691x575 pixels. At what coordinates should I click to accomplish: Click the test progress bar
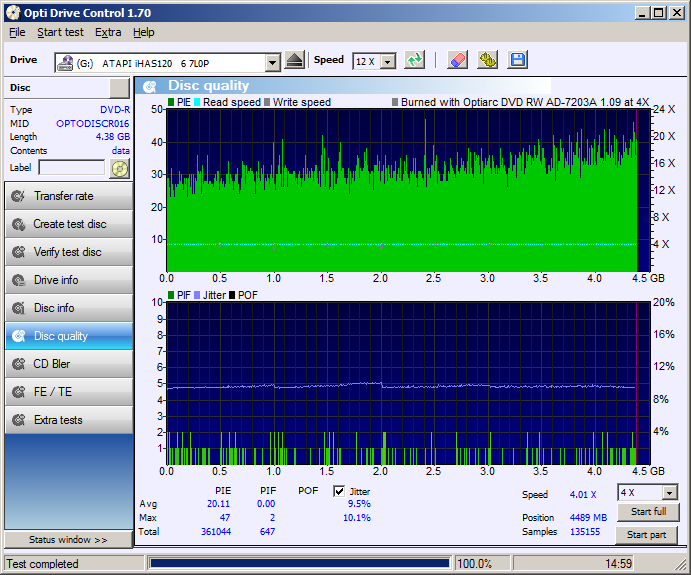(x=299, y=563)
